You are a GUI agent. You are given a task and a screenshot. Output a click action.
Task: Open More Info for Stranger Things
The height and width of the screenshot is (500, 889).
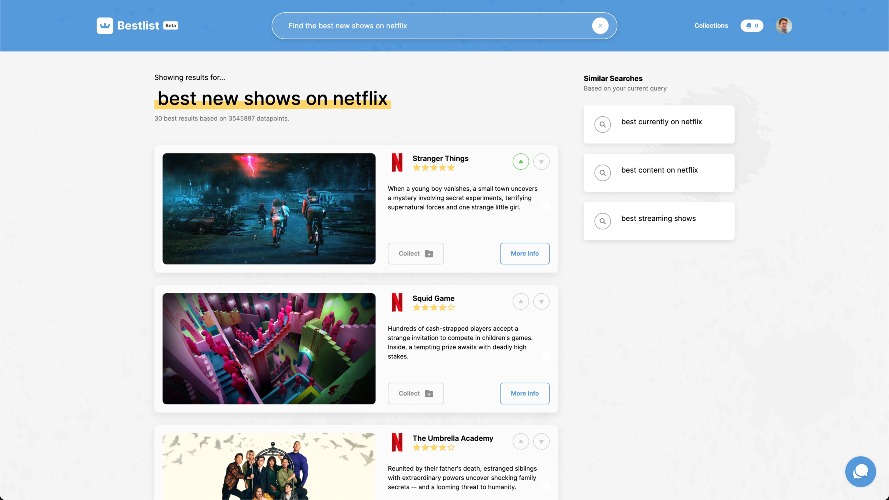(524, 253)
